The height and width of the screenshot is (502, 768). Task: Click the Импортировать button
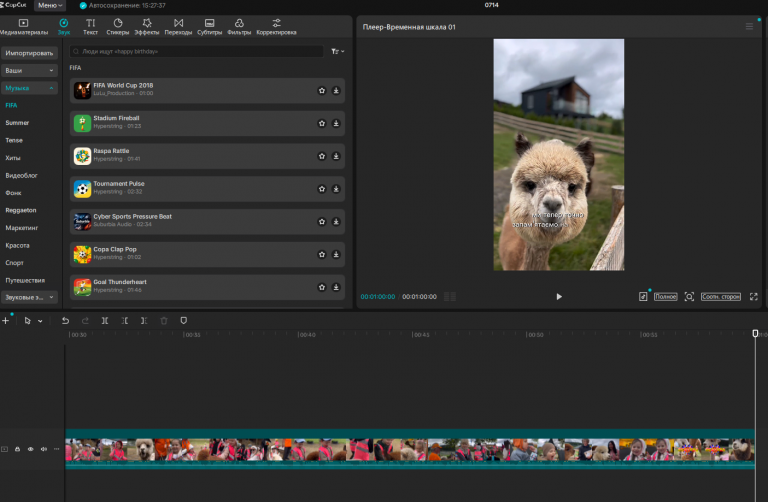pos(29,53)
